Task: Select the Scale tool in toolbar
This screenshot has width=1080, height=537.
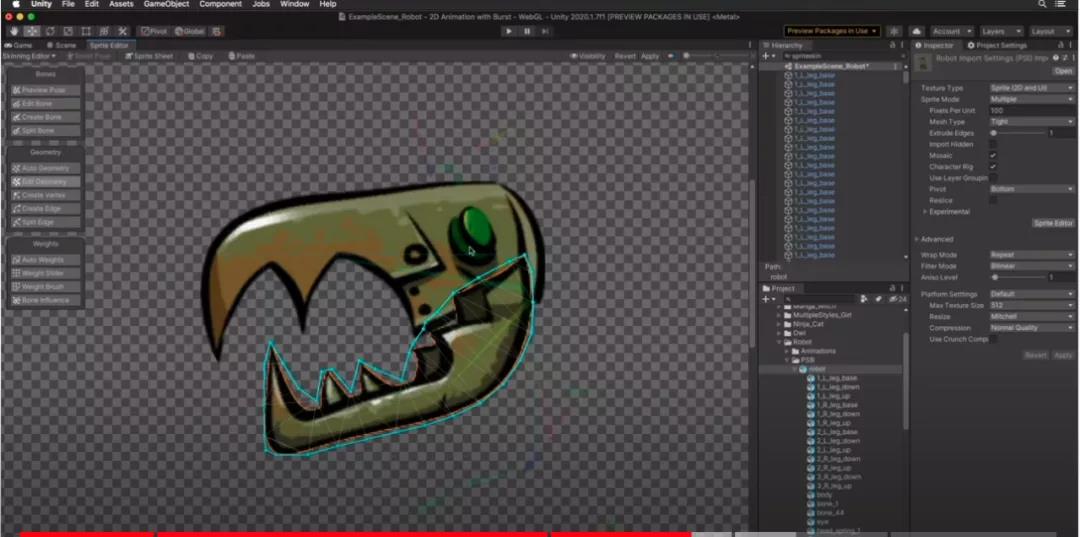Action: click(x=68, y=31)
